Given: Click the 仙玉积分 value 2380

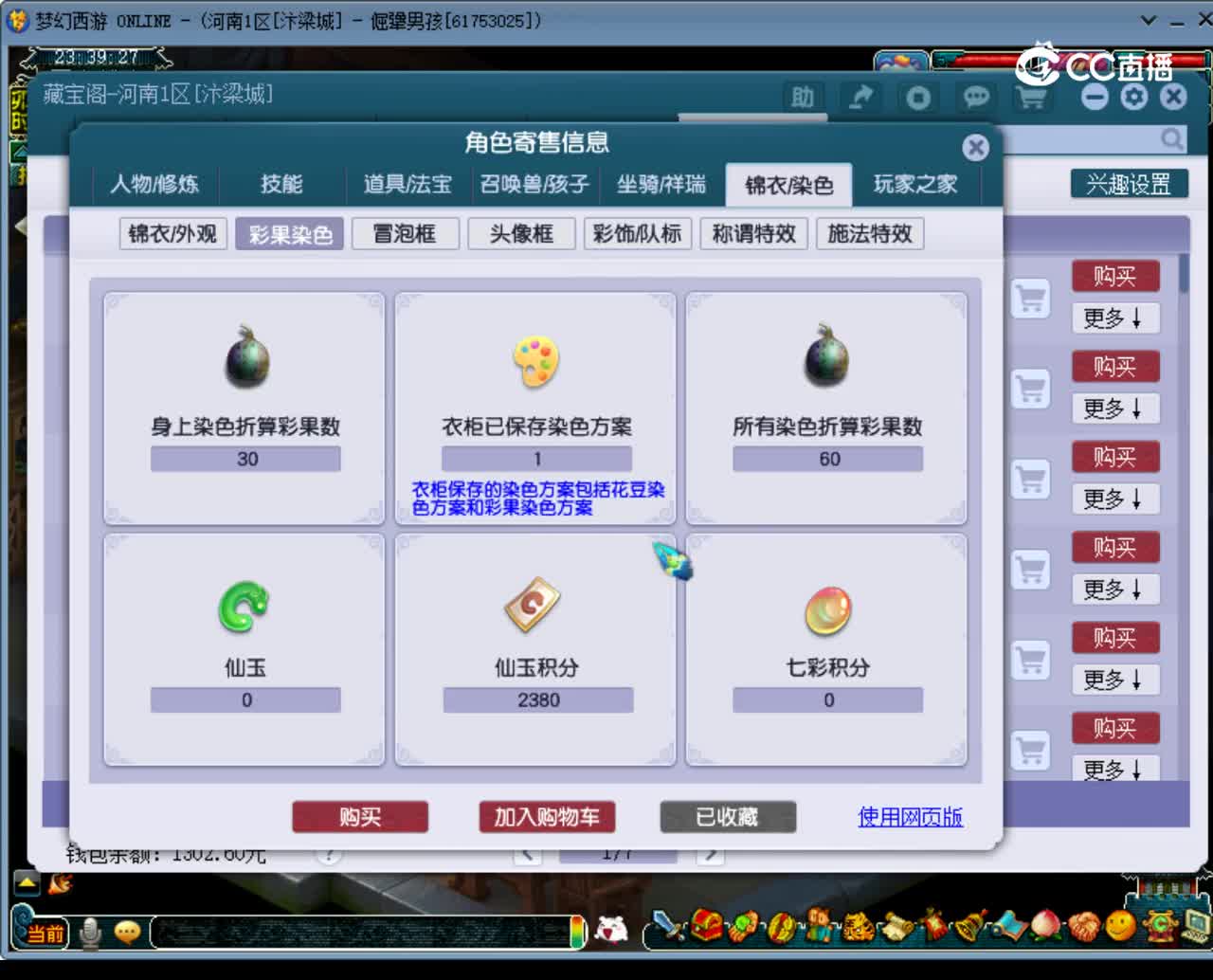Looking at the screenshot, I should click(538, 700).
